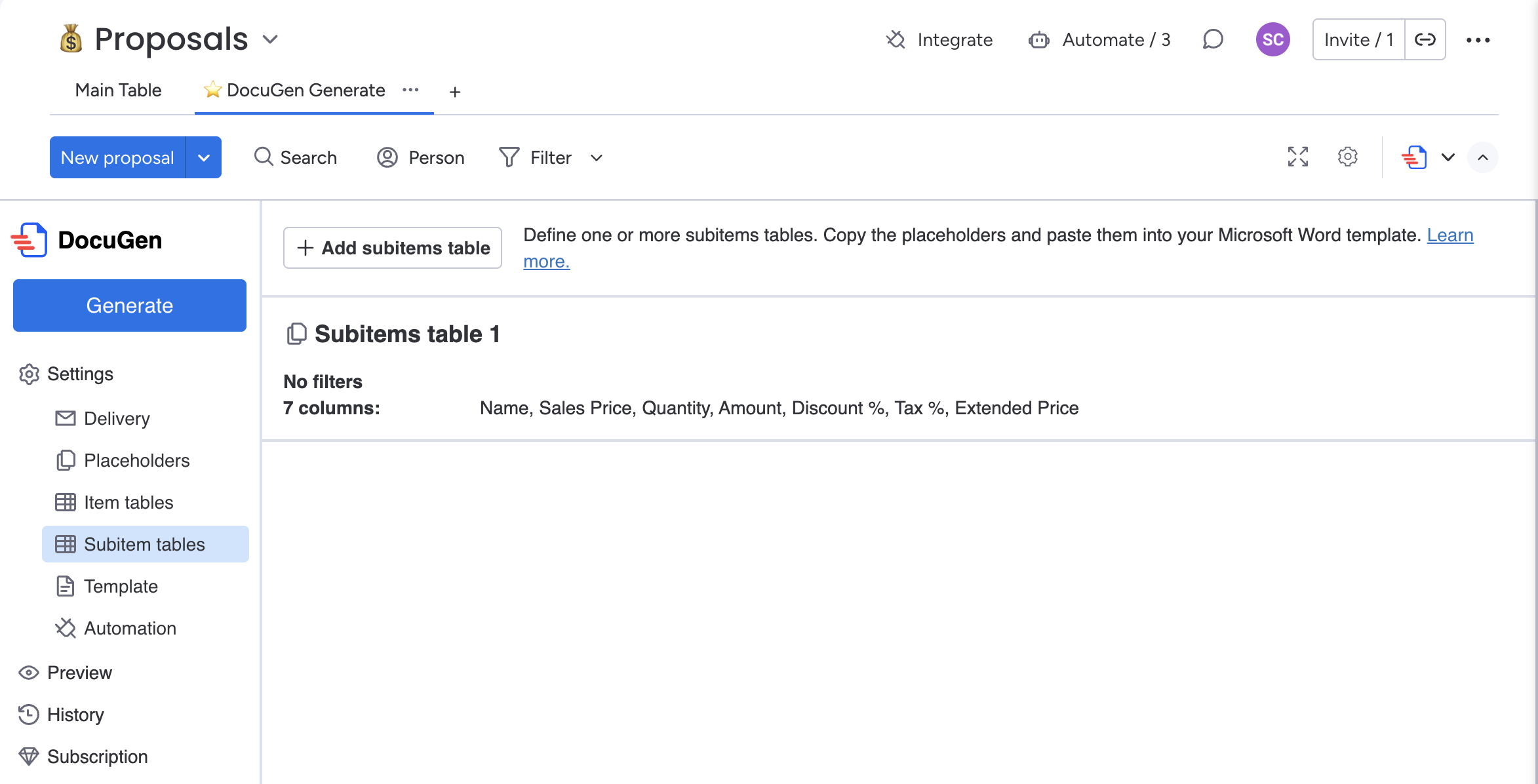
Task: Open the Automate / 3 panel
Action: pos(1099,40)
